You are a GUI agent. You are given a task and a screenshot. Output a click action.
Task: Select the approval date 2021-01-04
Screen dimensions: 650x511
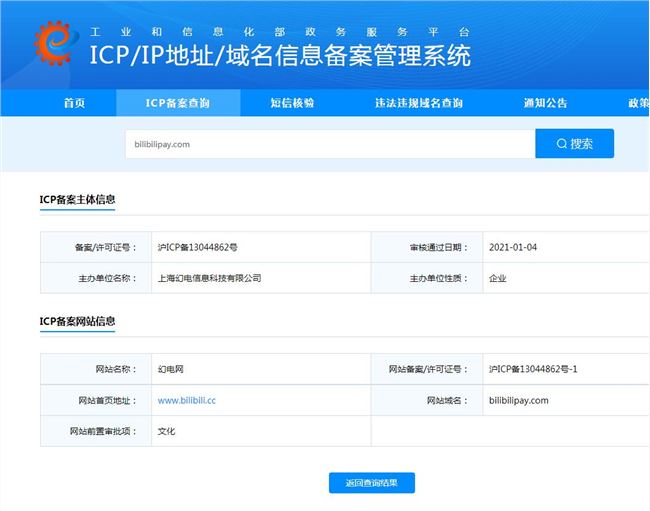pos(513,247)
